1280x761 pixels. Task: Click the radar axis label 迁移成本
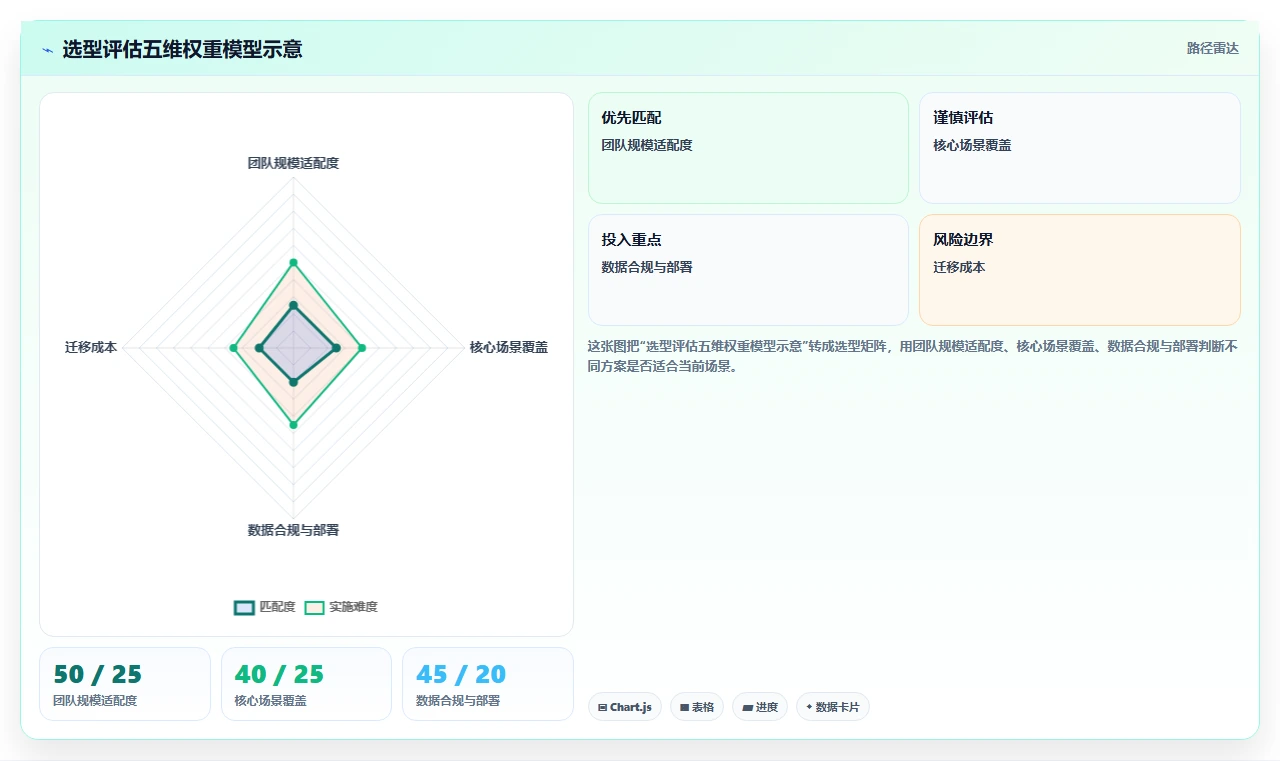[91, 348]
